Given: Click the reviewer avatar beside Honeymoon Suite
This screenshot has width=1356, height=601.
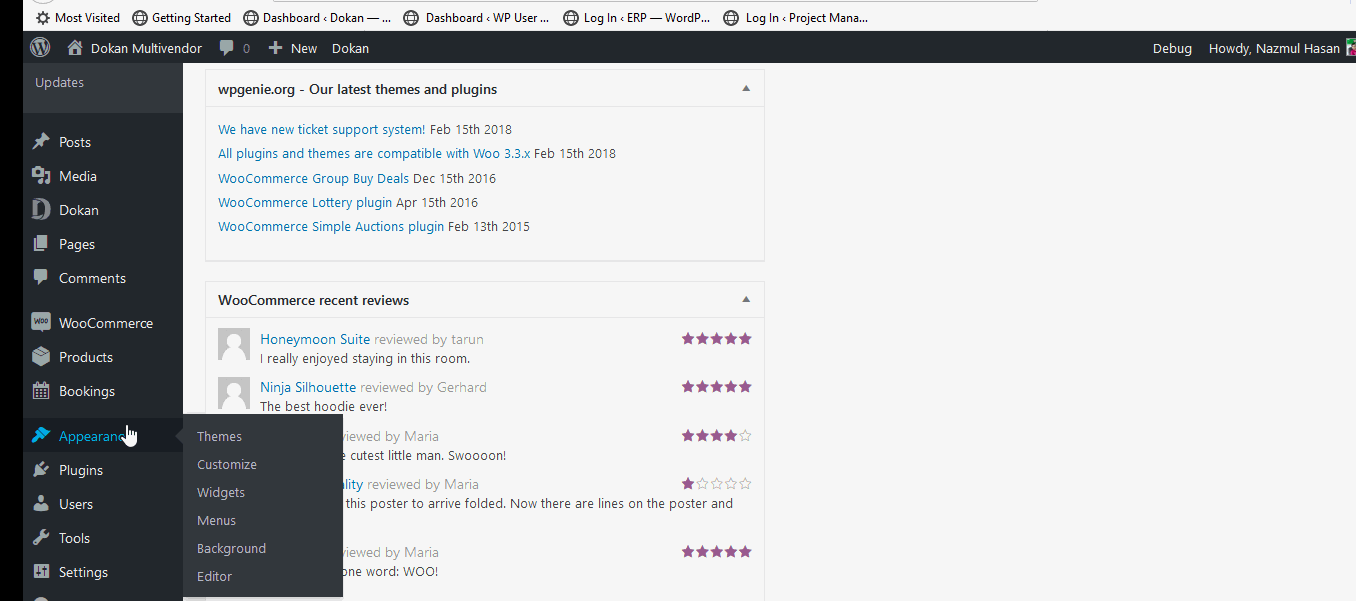Looking at the screenshot, I should [234, 344].
